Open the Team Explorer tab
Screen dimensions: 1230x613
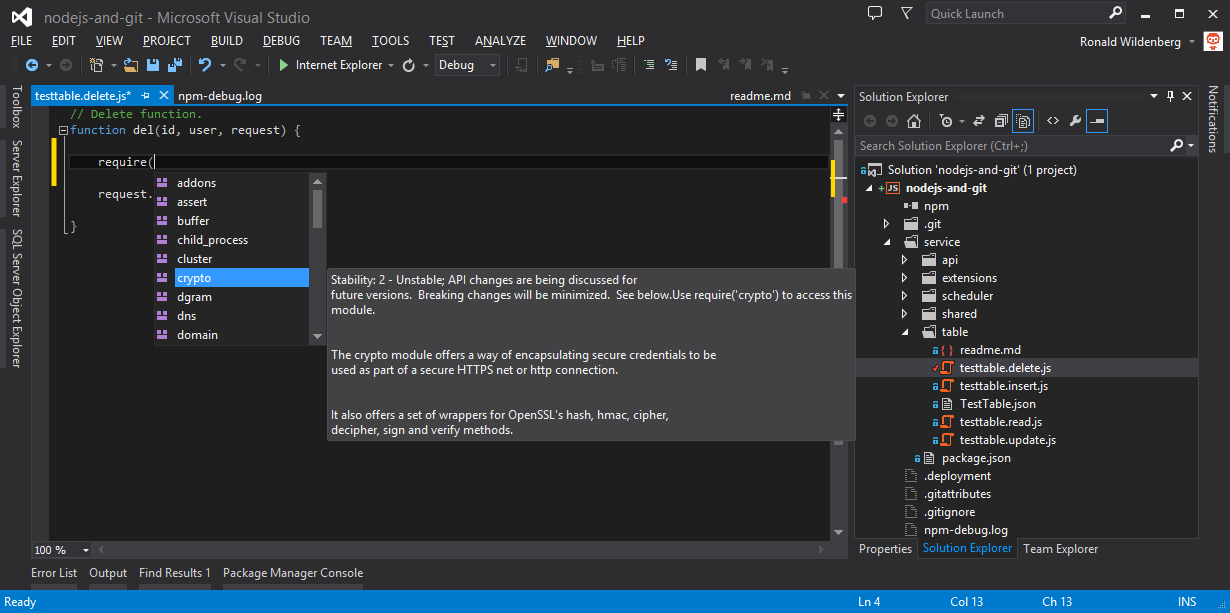point(1060,549)
